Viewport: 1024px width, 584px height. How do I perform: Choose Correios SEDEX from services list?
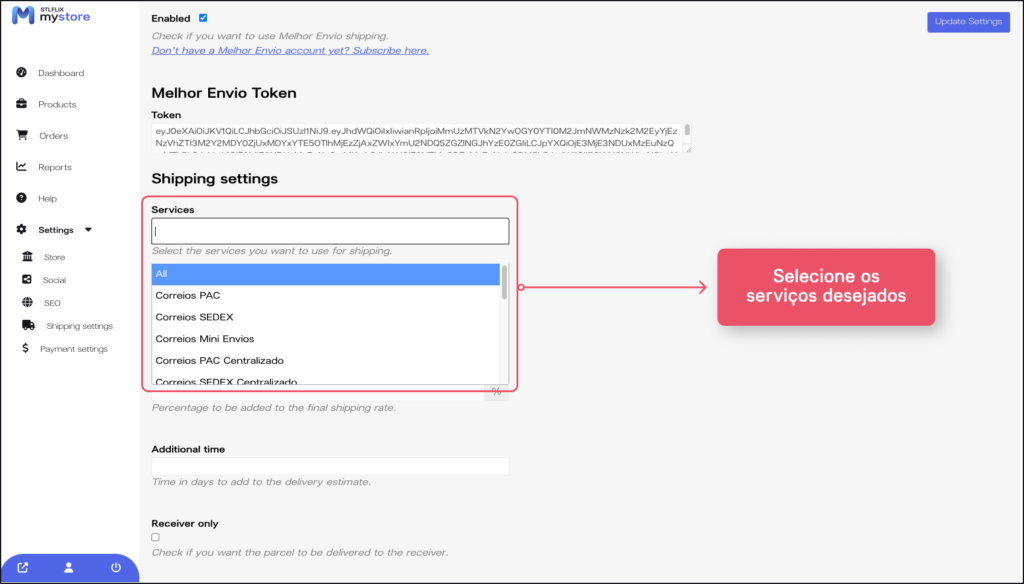coord(325,317)
